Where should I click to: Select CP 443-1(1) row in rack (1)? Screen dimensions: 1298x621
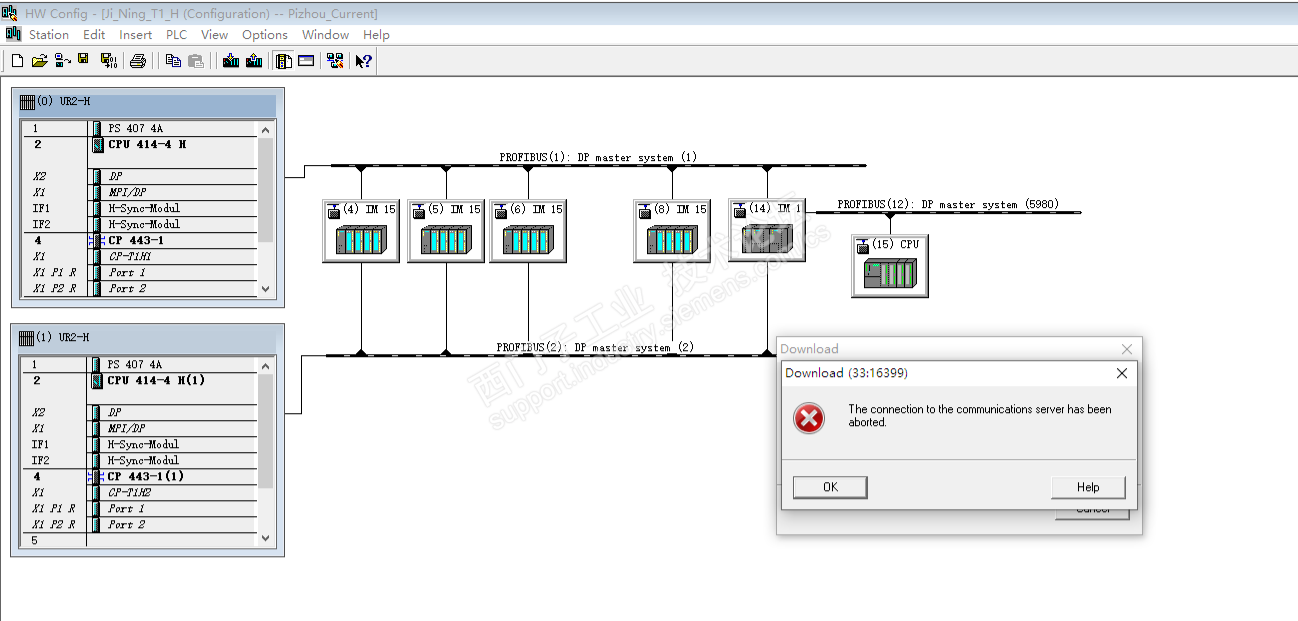point(140,476)
